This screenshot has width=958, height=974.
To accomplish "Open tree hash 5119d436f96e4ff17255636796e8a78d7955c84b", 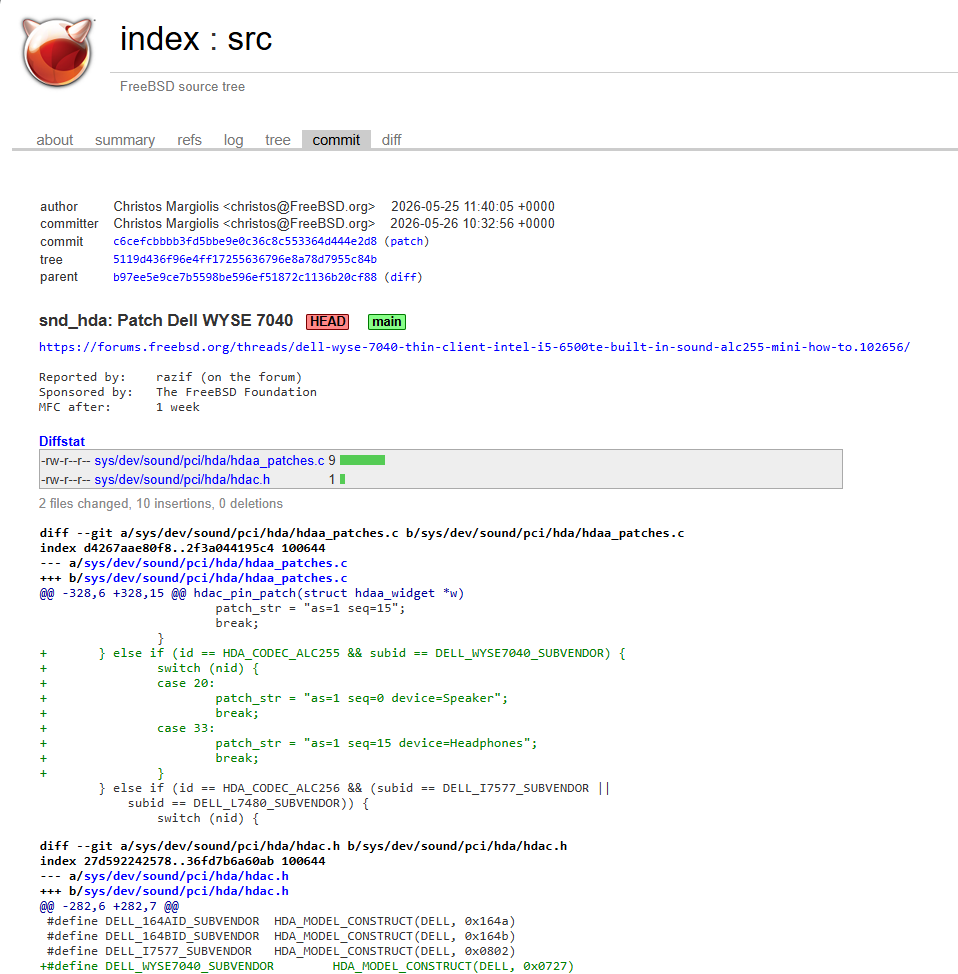I will (245, 259).
